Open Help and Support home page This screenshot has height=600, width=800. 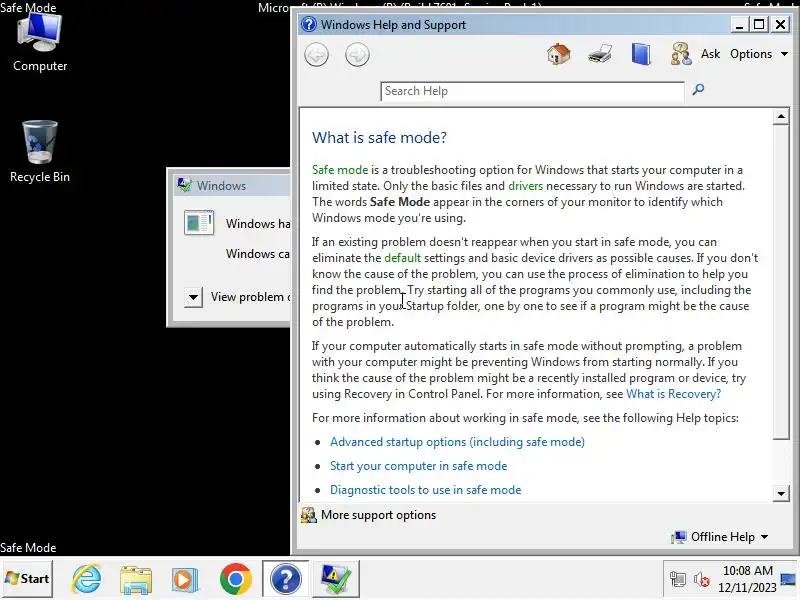click(559, 54)
